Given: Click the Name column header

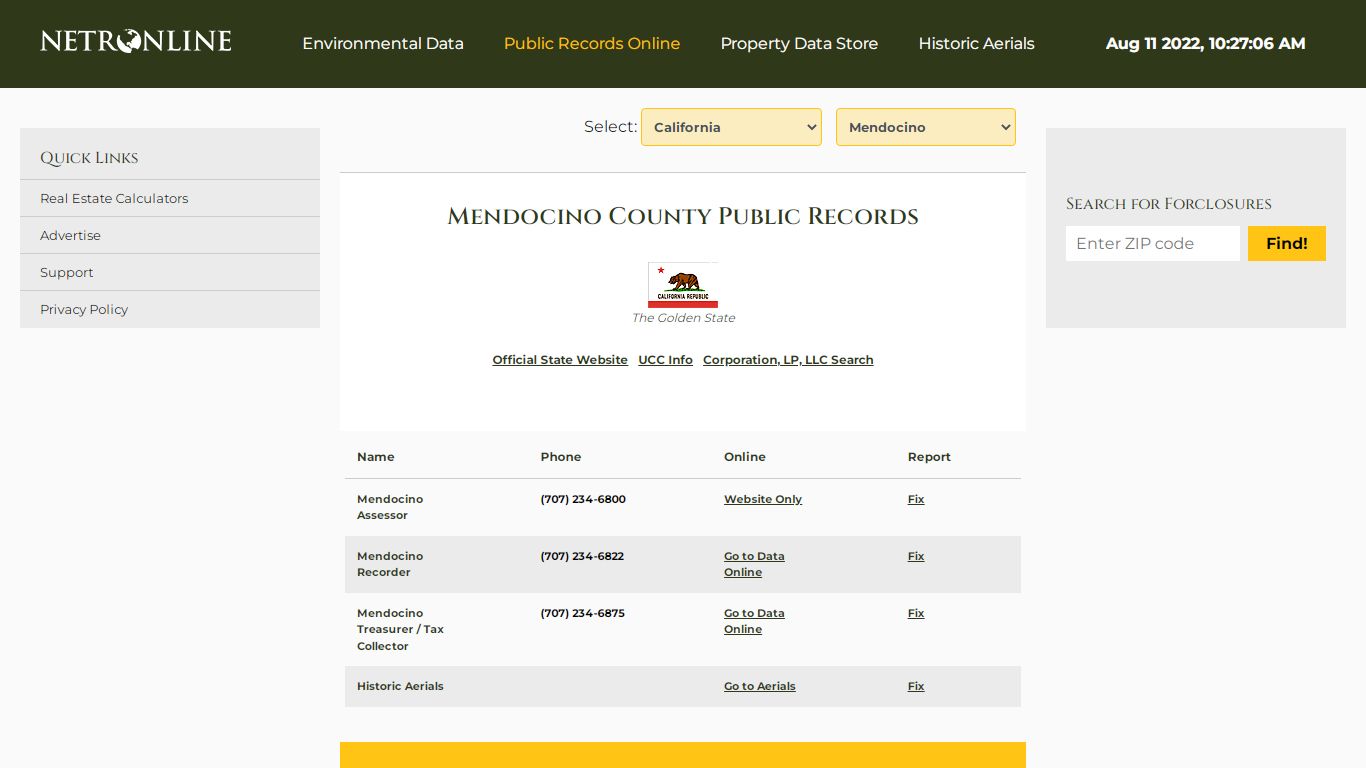Looking at the screenshot, I should (376, 457).
